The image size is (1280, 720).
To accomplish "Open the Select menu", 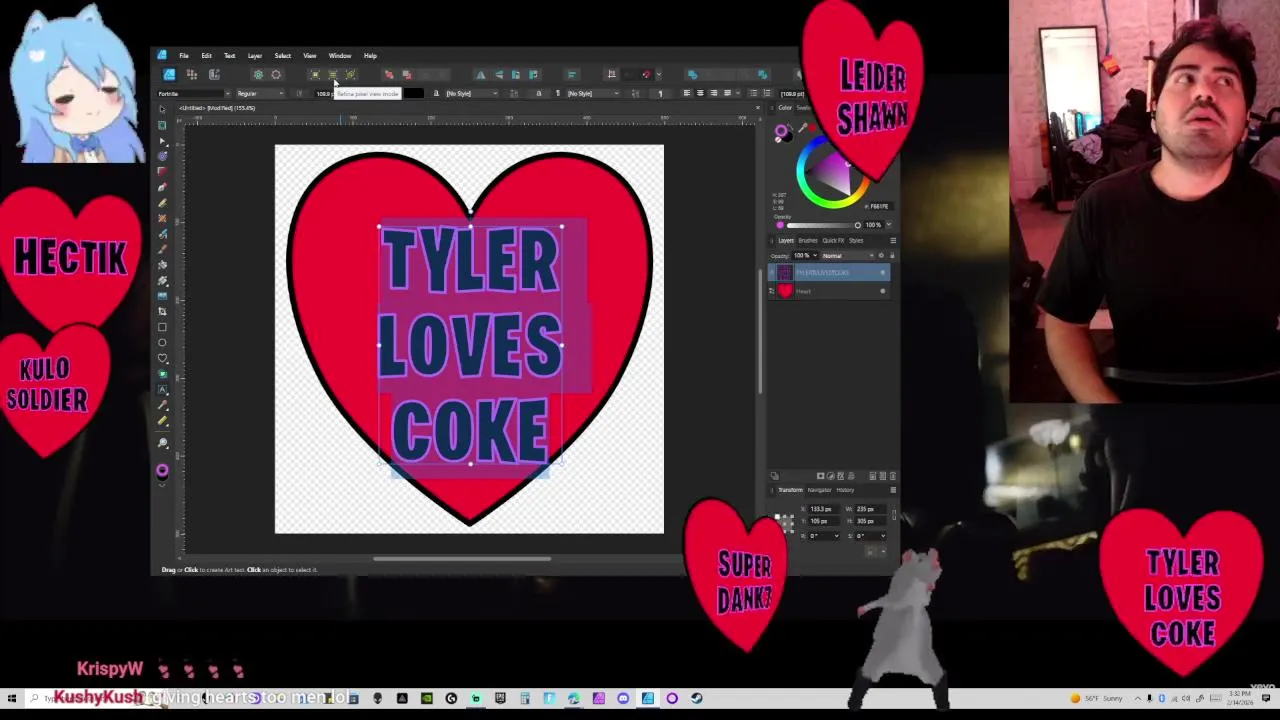I will [283, 56].
